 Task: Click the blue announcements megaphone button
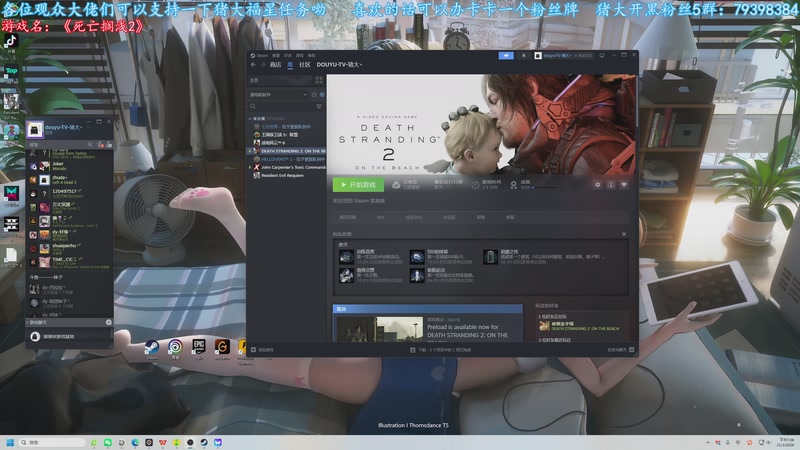pos(506,55)
